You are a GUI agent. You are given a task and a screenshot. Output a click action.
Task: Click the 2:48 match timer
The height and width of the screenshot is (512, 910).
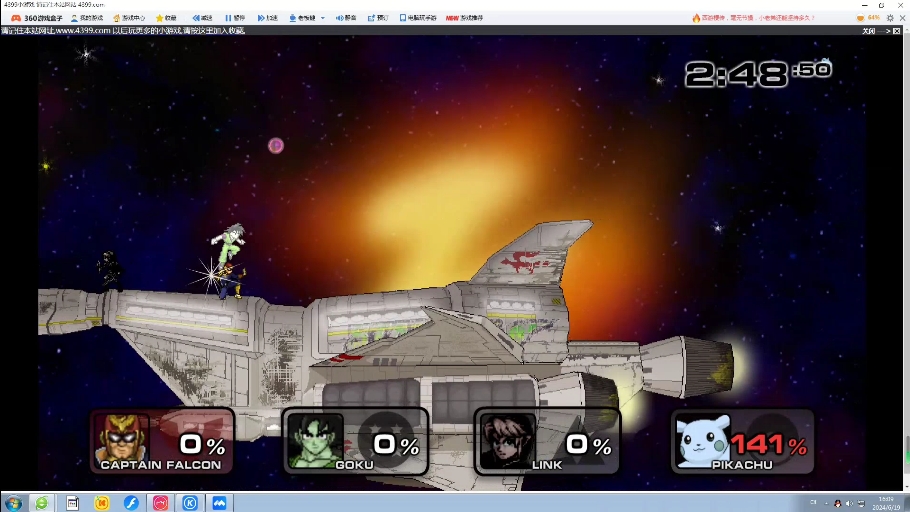(x=758, y=74)
